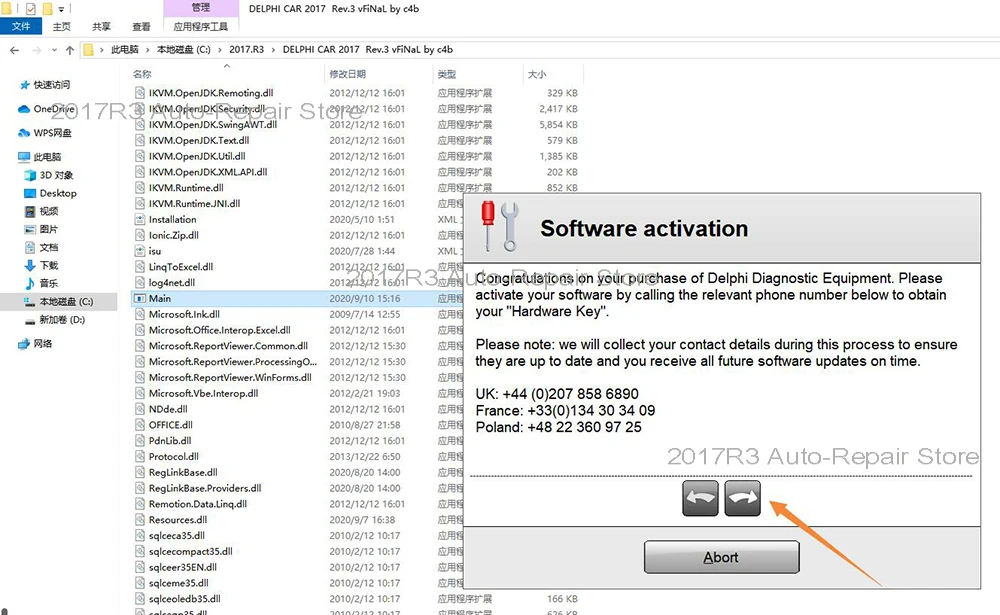Expand chevron after 2017.R3 breadcrumb
The width and height of the screenshot is (1000, 615).
click(x=274, y=49)
